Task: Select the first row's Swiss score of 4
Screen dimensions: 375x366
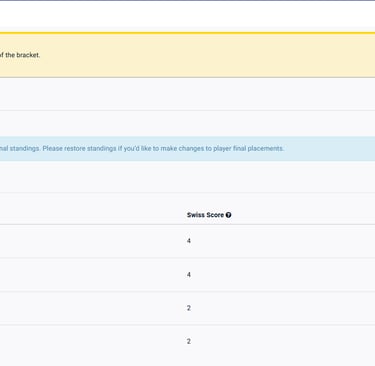Action: pyautogui.click(x=189, y=241)
